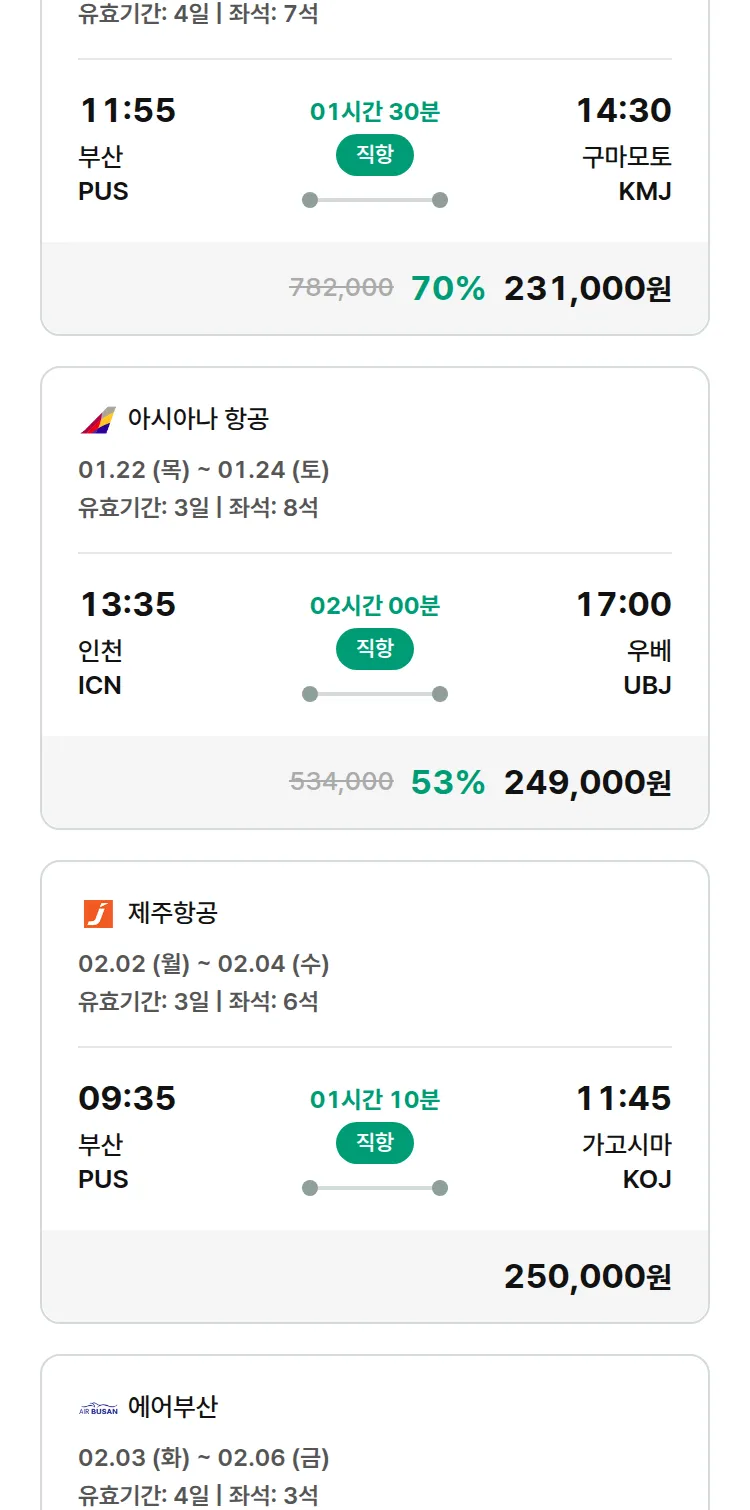Click the Air Busan logo icon
Viewport: 750px width, 1510px height.
point(98,1408)
